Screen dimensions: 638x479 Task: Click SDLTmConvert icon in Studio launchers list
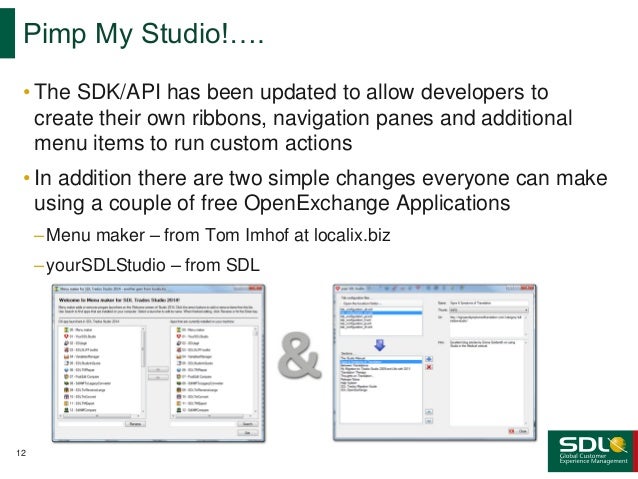(66, 396)
